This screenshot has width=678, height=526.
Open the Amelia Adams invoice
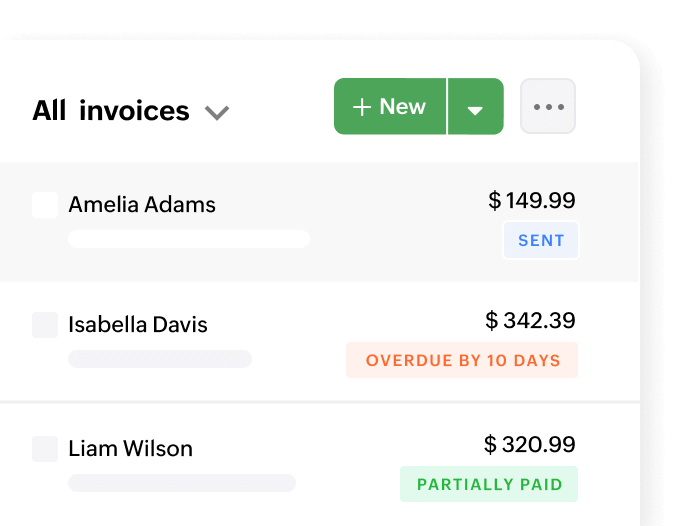(x=142, y=205)
